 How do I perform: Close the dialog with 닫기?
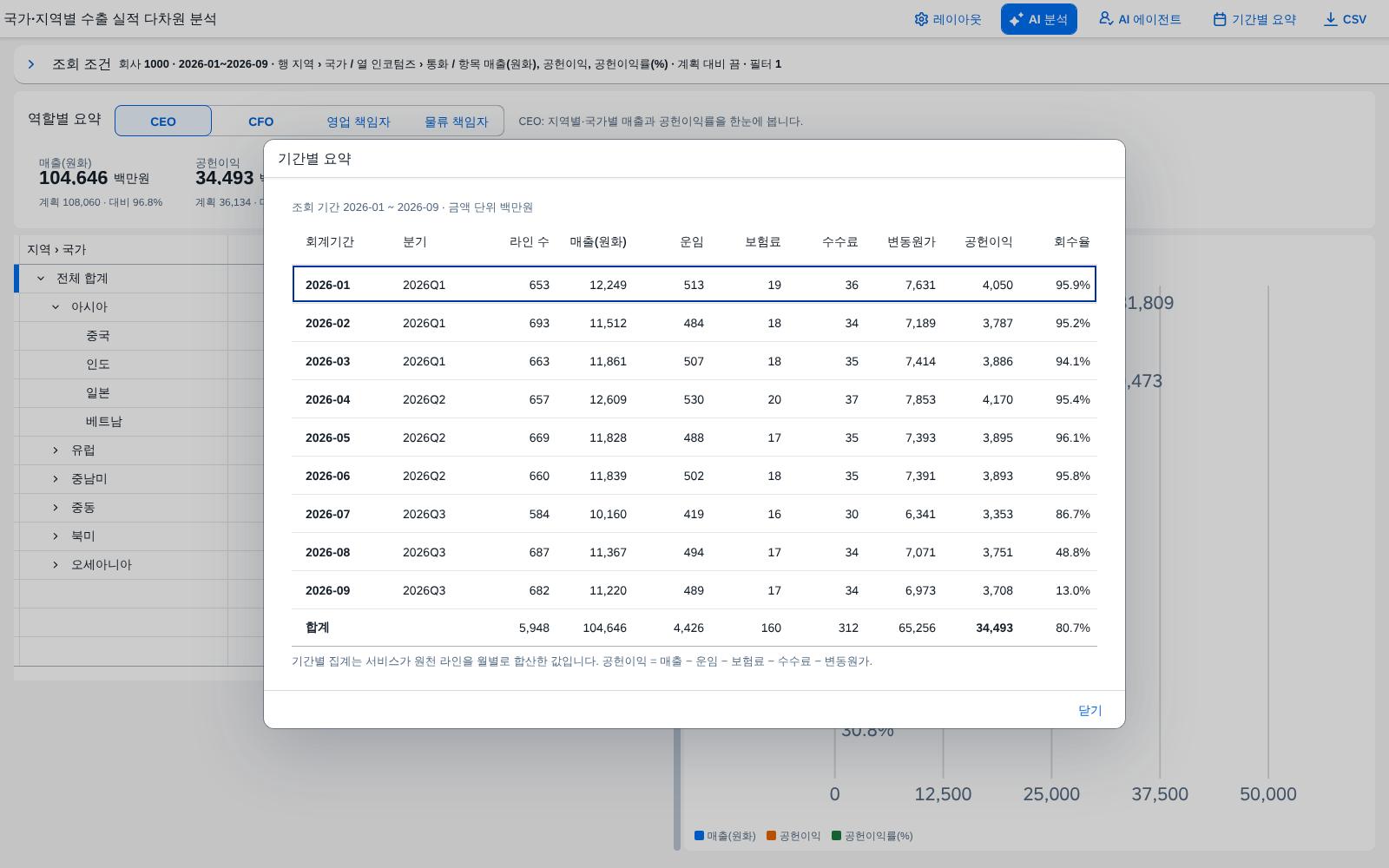point(1089,710)
